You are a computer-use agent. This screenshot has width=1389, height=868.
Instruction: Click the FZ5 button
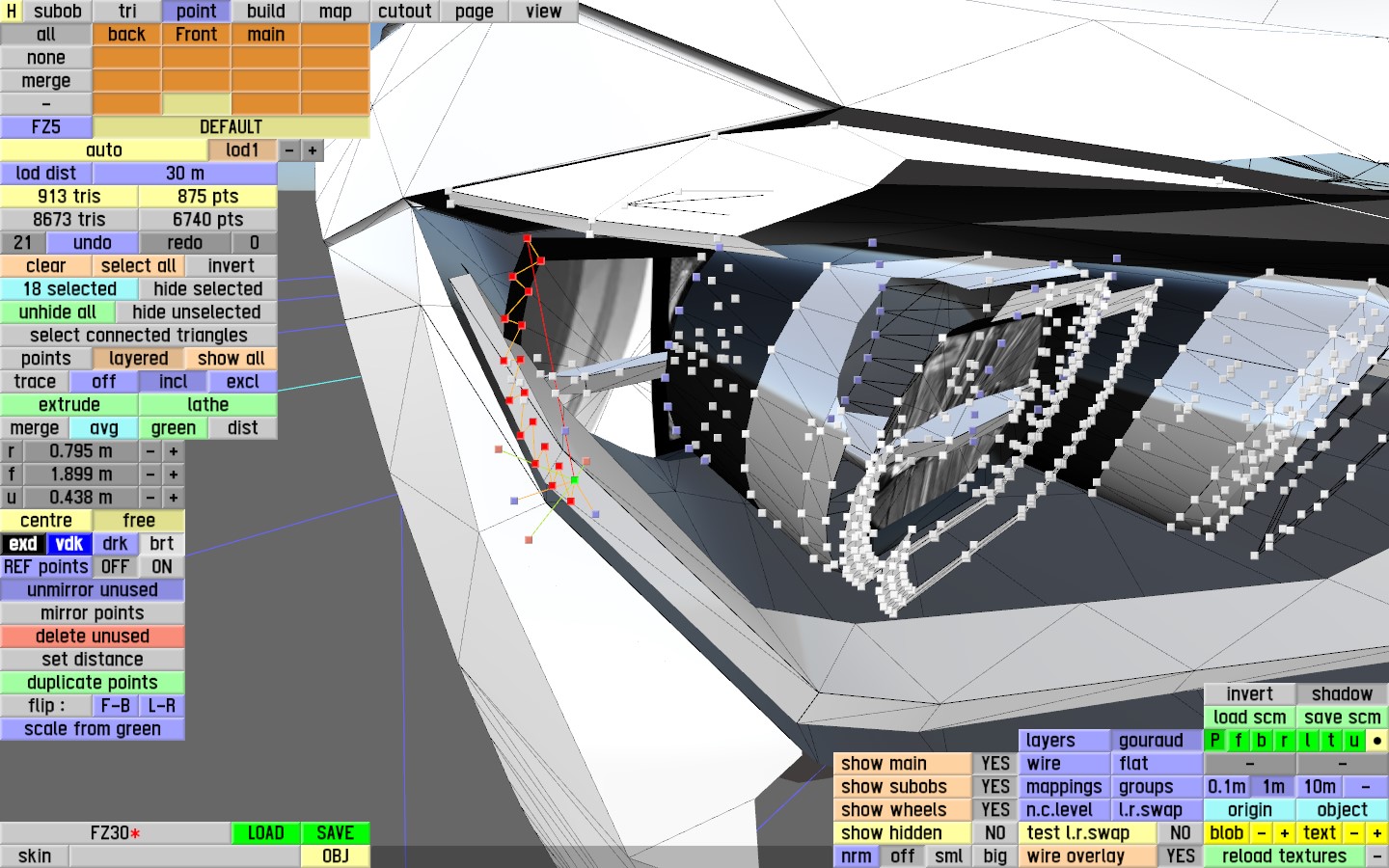point(46,127)
